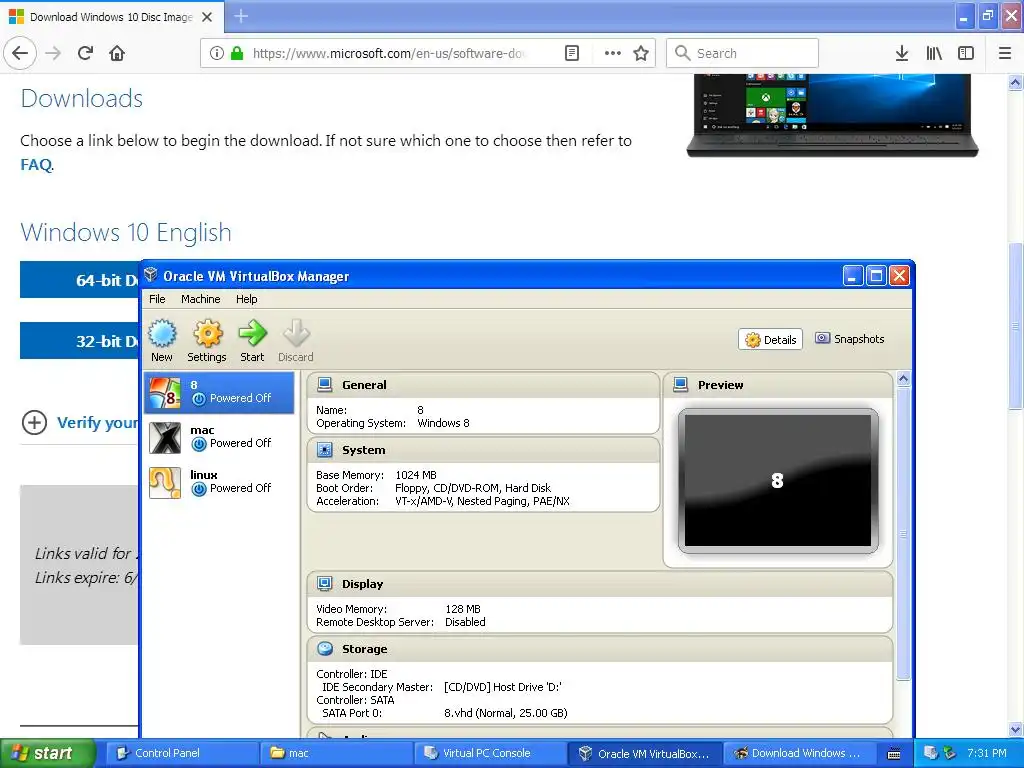Click the Firefox Search input field

743,53
